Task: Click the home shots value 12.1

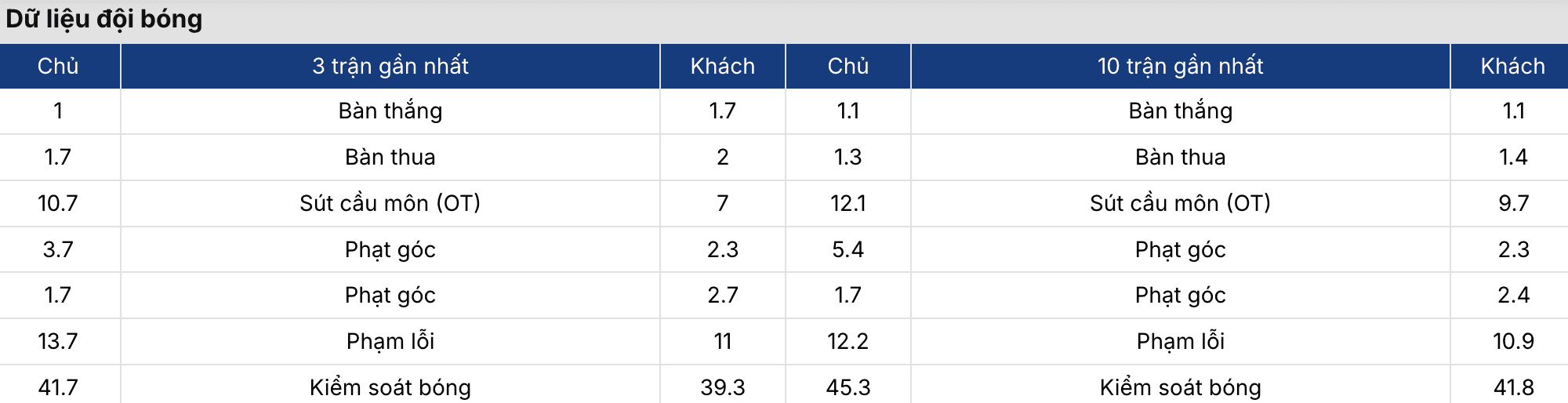Action: coord(848,203)
